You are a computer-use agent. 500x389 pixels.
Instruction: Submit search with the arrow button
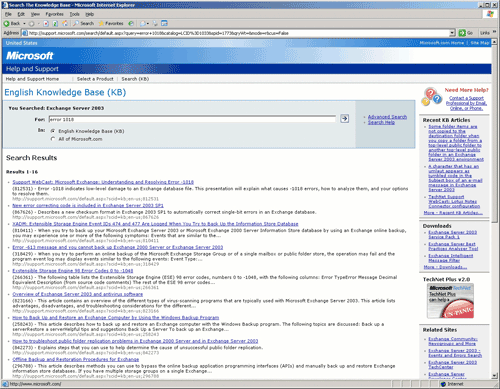click(x=344, y=118)
